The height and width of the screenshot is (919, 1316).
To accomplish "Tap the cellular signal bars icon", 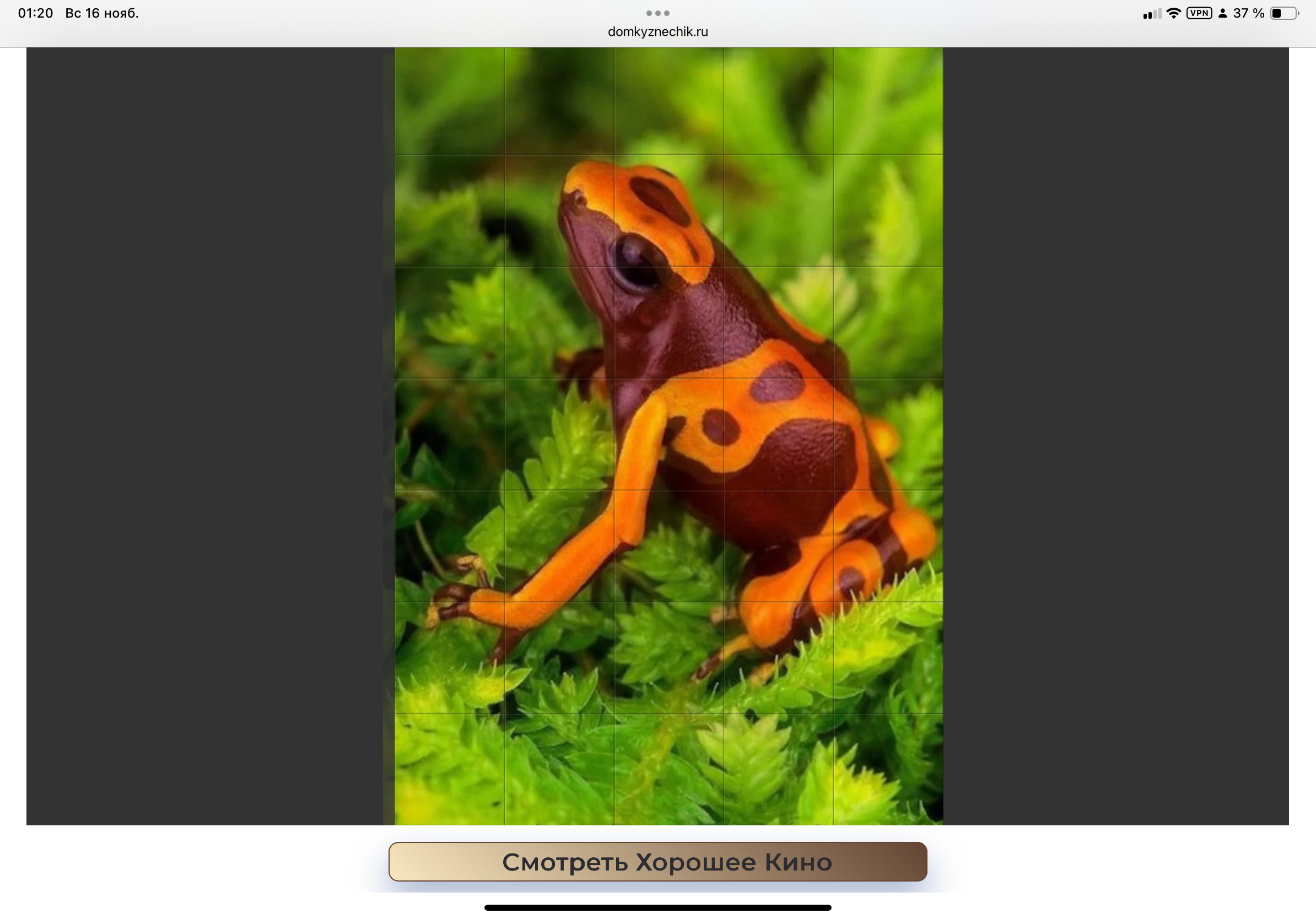I will [x=1152, y=14].
